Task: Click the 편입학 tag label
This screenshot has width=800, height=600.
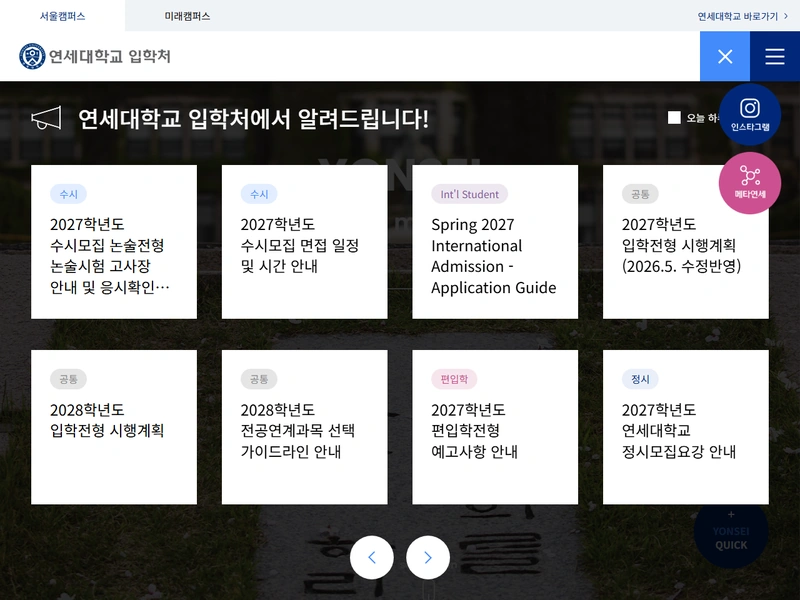Action: (x=454, y=379)
